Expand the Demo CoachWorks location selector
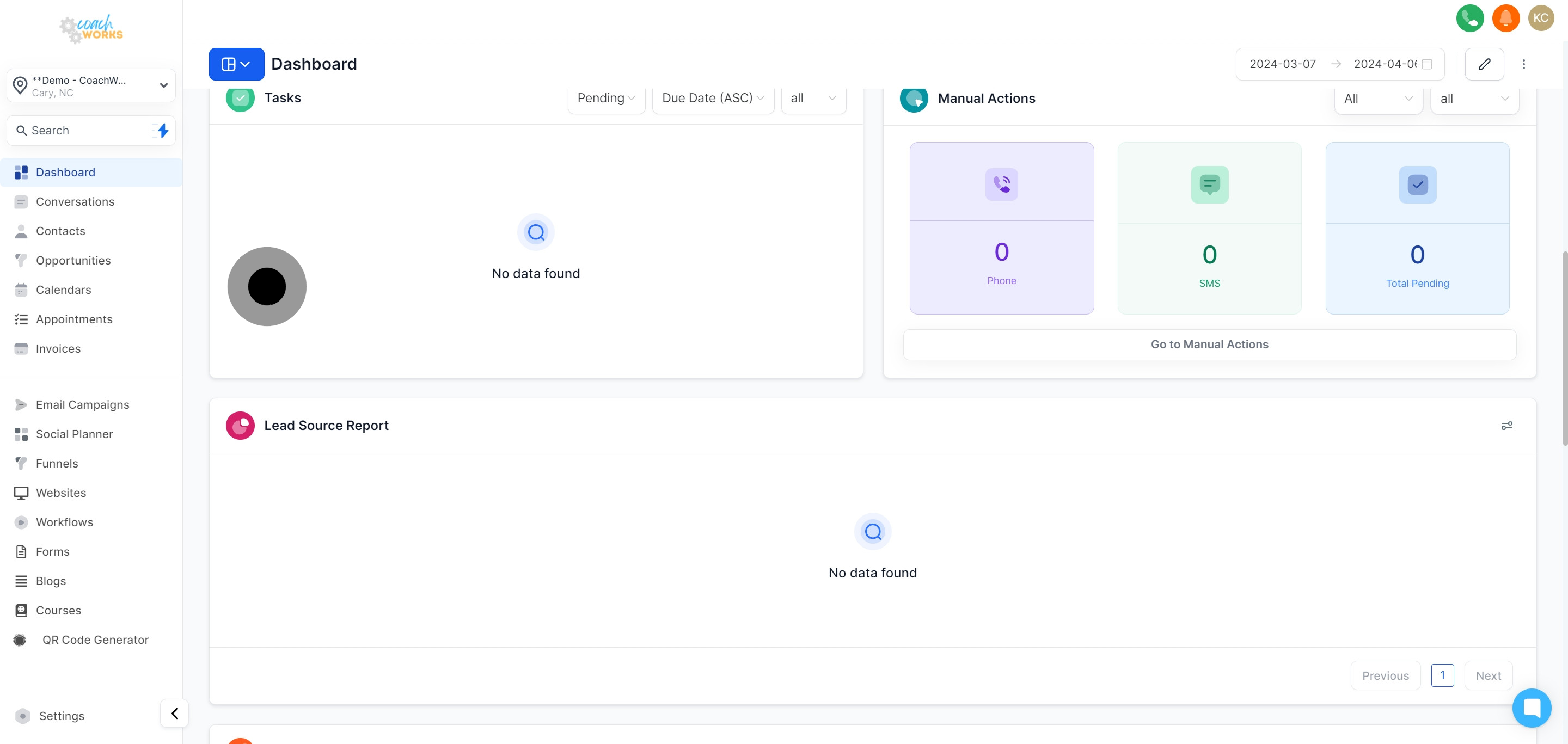This screenshot has width=1568, height=744. 91,86
